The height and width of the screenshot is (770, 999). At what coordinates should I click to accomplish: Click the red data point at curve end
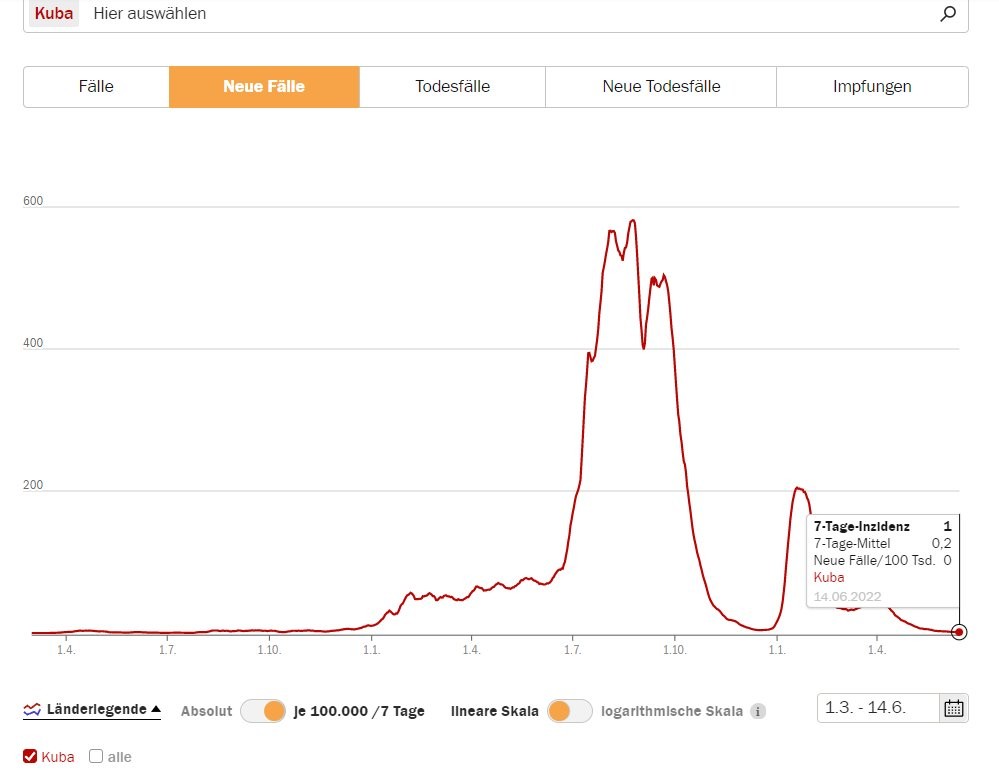[959, 632]
